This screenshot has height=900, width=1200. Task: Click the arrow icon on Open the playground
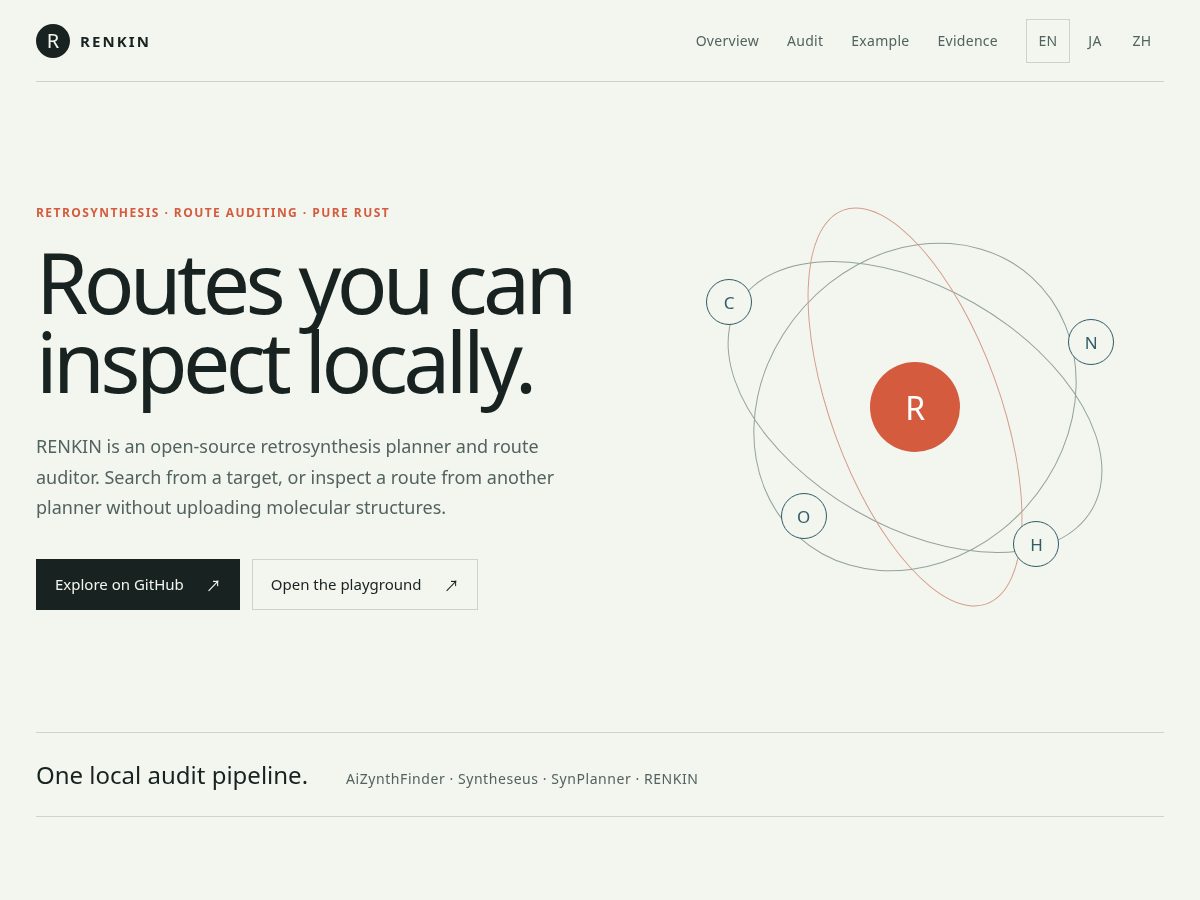451,585
